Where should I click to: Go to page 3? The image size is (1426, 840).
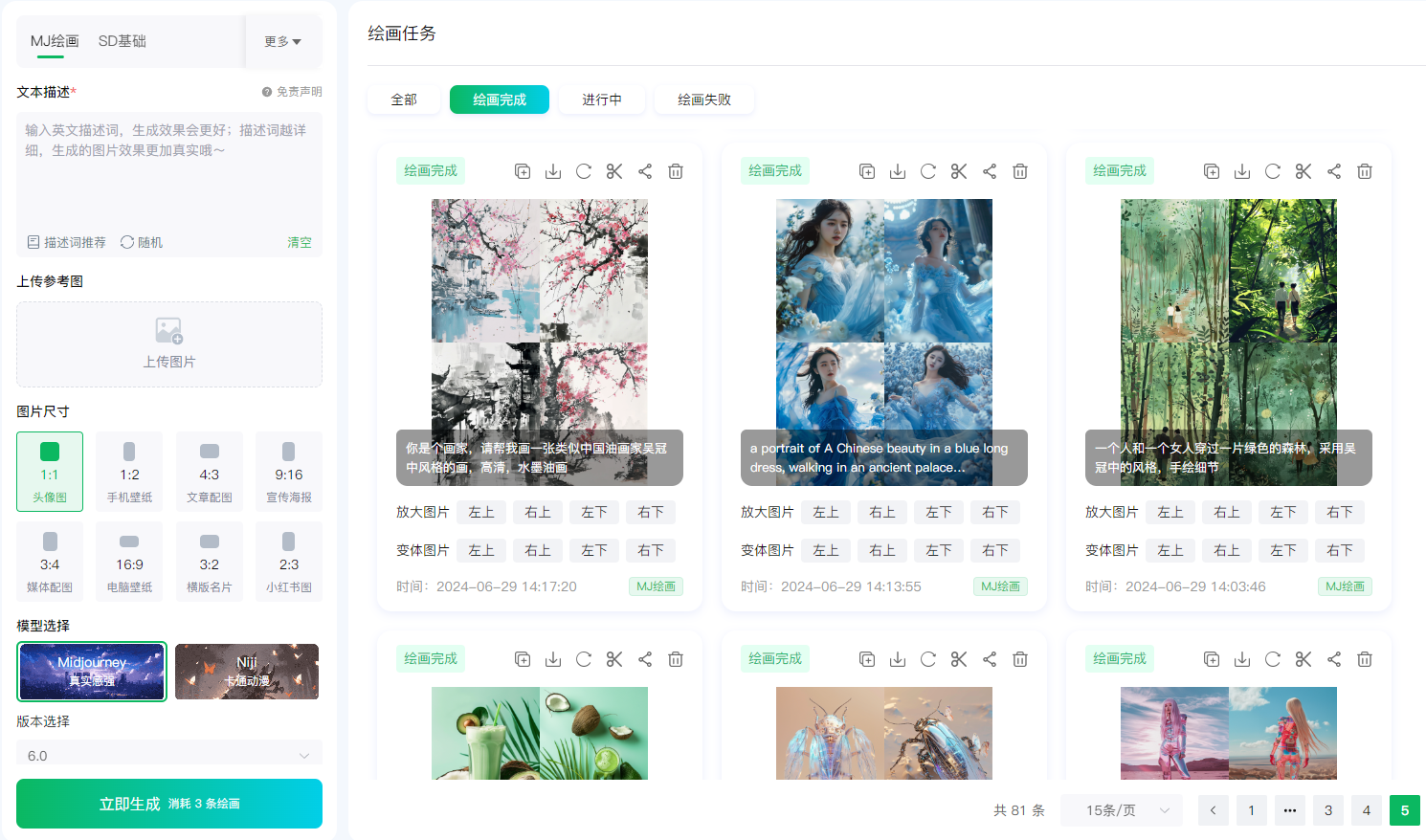[1328, 810]
